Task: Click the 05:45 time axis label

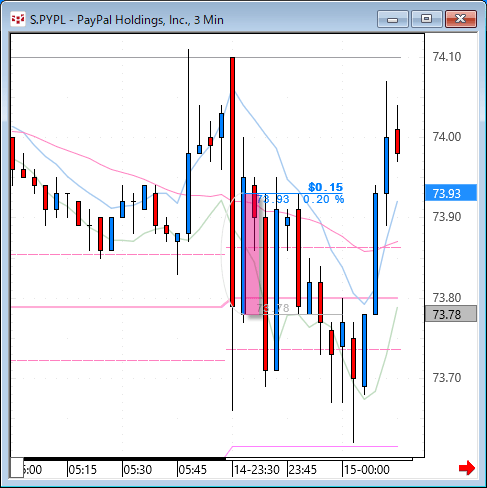Action: click(193, 470)
